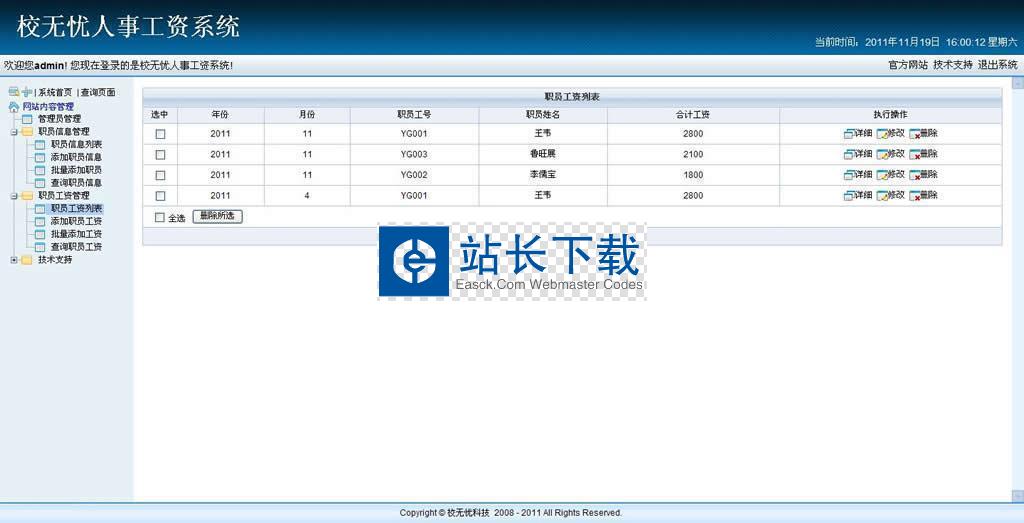
Task: Click the month value 4 cell
Action: tap(307, 196)
